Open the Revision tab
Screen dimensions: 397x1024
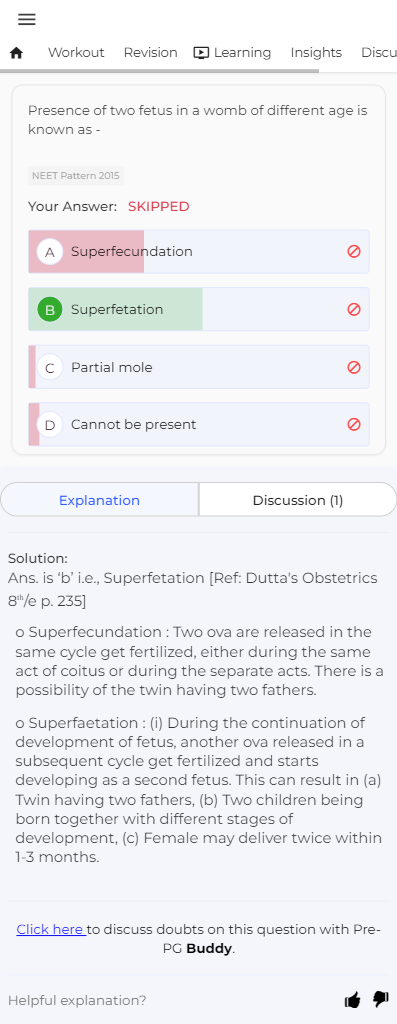[150, 53]
